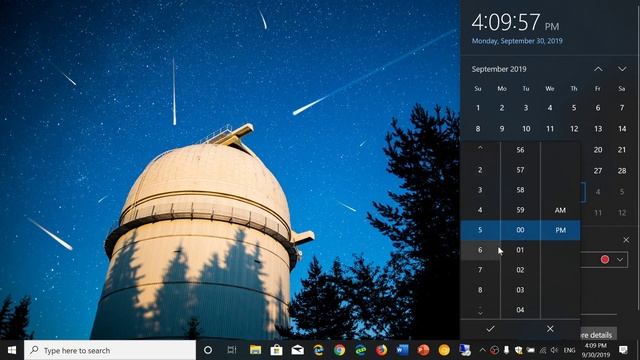Select September 7 on the calendar
The image size is (640, 360).
(622, 108)
